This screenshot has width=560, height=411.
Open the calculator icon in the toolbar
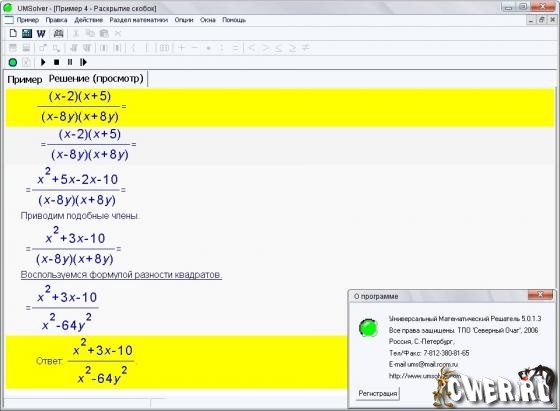[x=27, y=34]
